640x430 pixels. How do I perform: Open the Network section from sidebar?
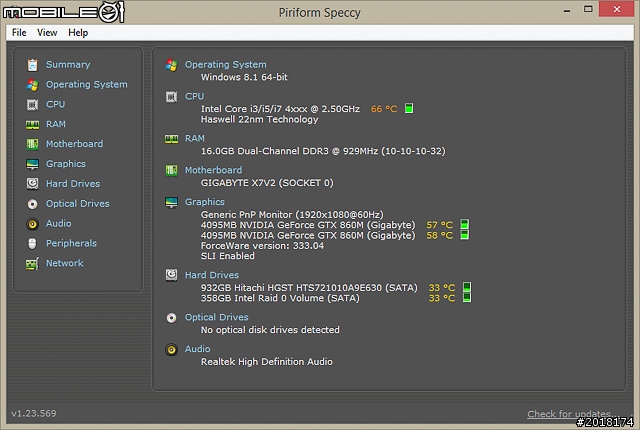64,263
